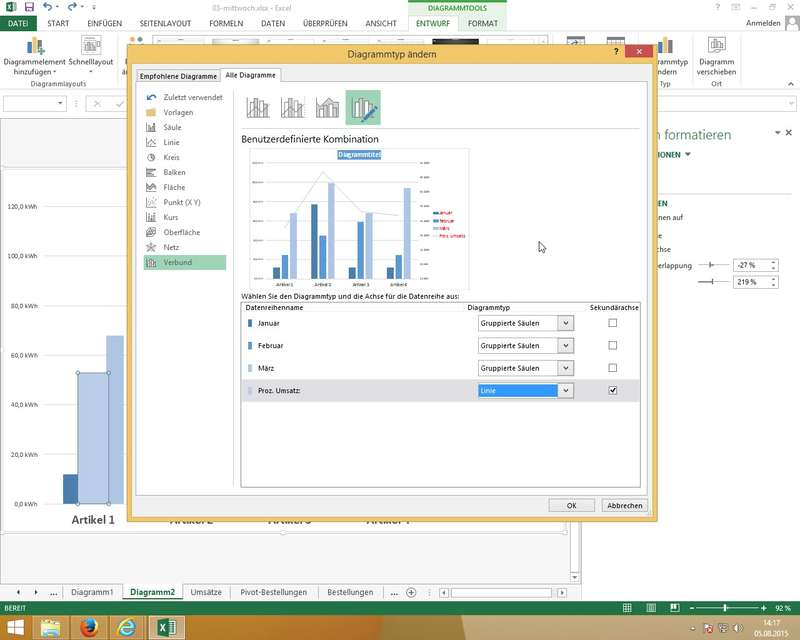Confirm dialog with OK button
This screenshot has height=640, width=800.
click(x=572, y=506)
